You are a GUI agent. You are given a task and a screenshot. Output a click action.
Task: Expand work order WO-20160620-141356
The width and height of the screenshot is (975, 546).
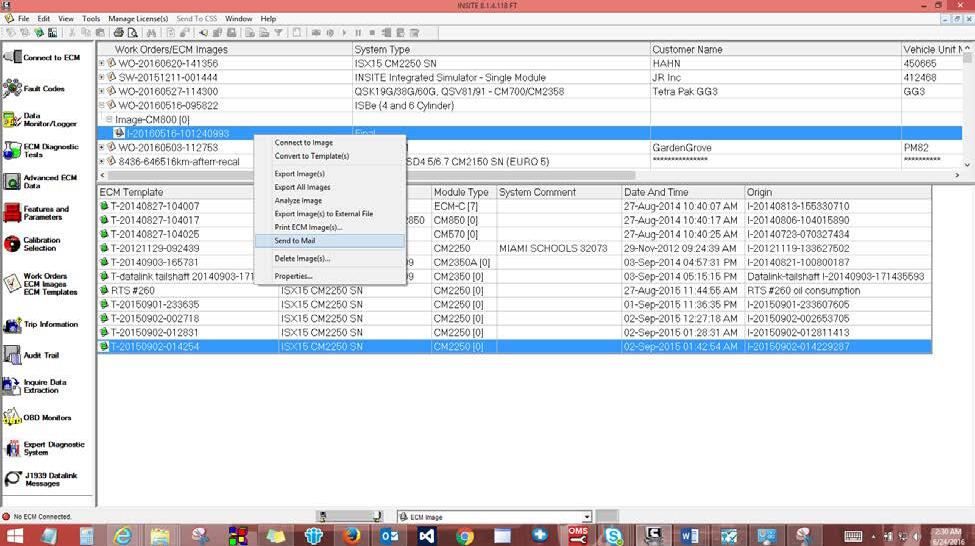(101, 63)
